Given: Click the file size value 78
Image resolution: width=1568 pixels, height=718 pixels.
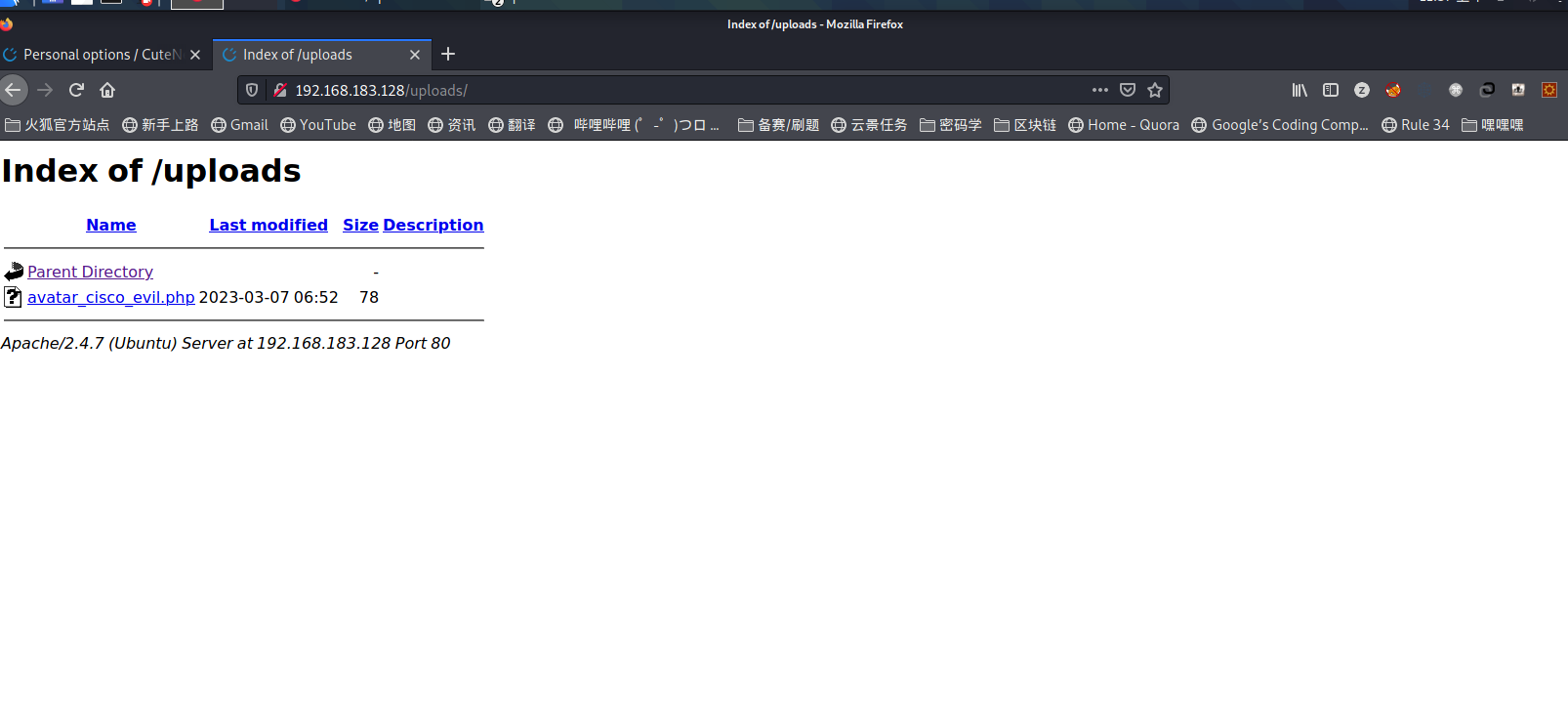Looking at the screenshot, I should [369, 297].
